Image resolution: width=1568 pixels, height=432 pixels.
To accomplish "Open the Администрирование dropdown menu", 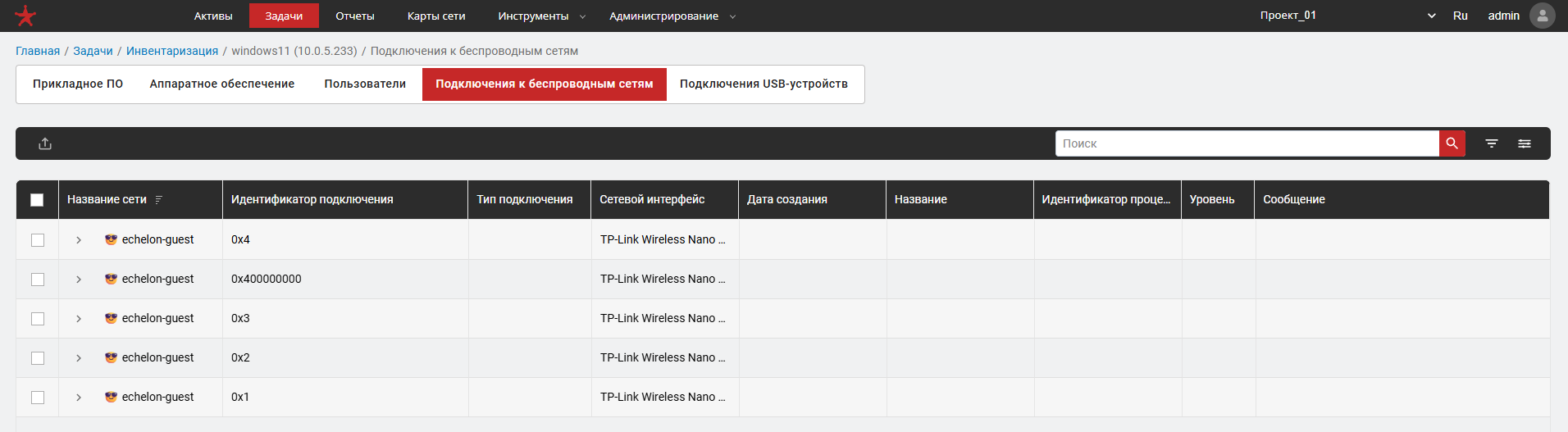I will pos(672,16).
